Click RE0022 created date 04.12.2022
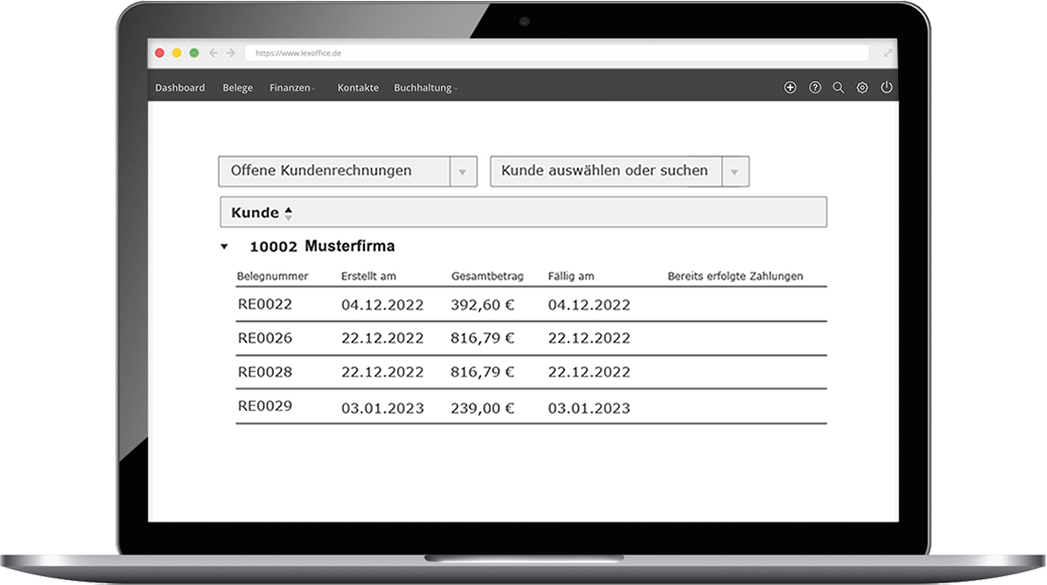The width and height of the screenshot is (1047, 585). pyautogui.click(x=383, y=305)
